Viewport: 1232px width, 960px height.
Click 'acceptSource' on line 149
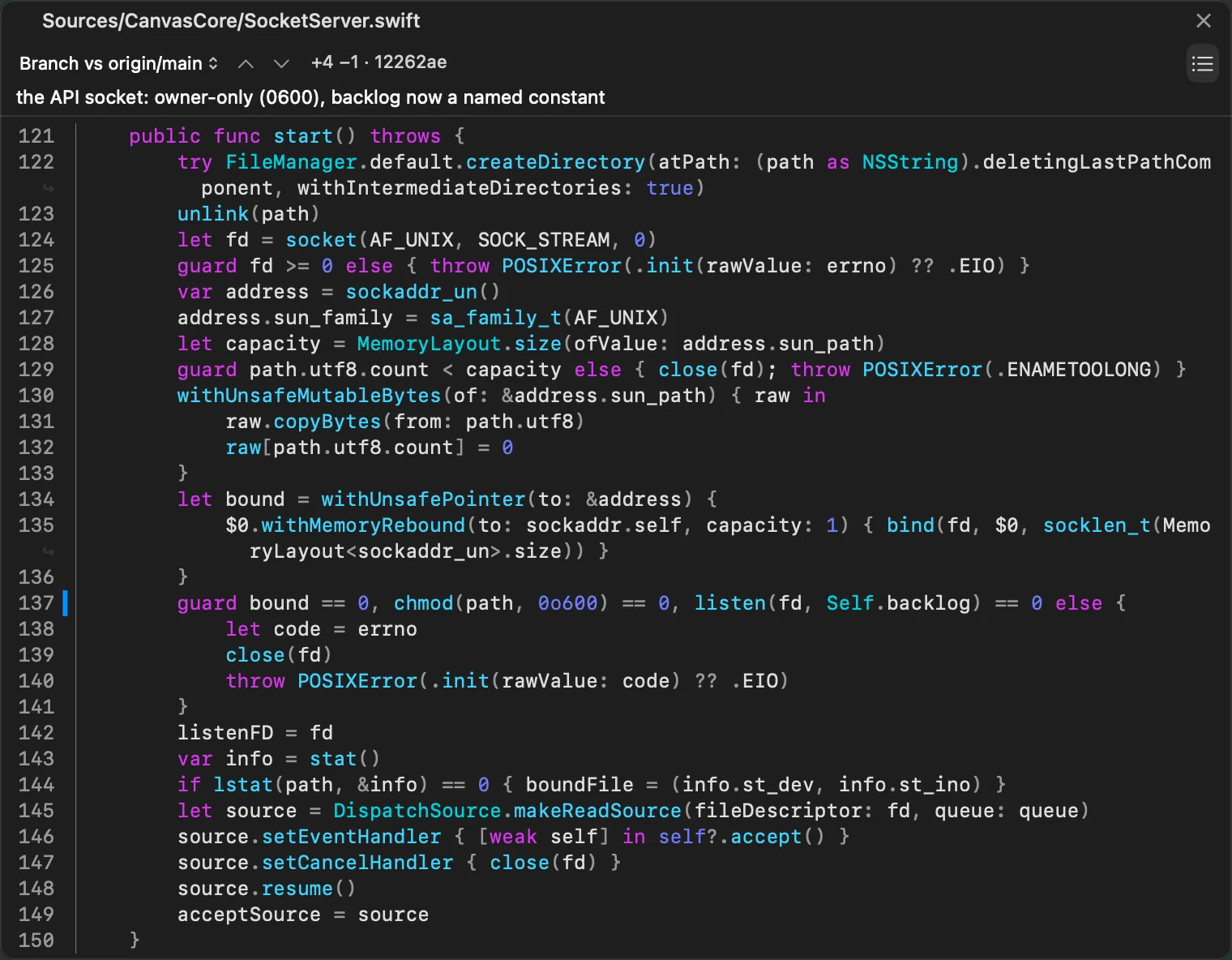pyautogui.click(x=250, y=915)
